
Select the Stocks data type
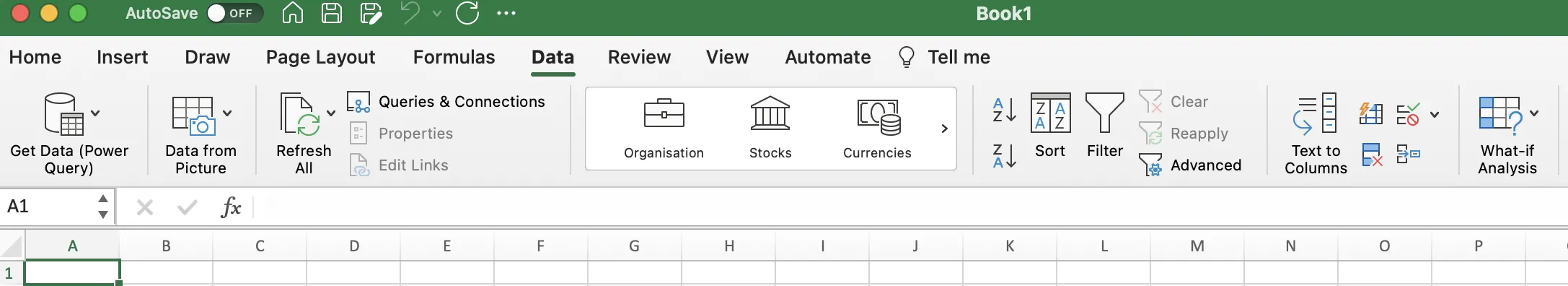(x=770, y=129)
